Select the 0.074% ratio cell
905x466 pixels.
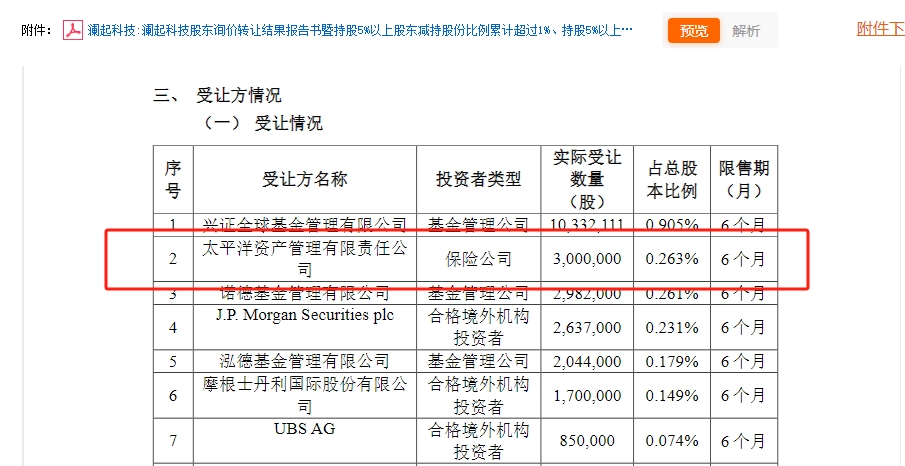tap(672, 441)
